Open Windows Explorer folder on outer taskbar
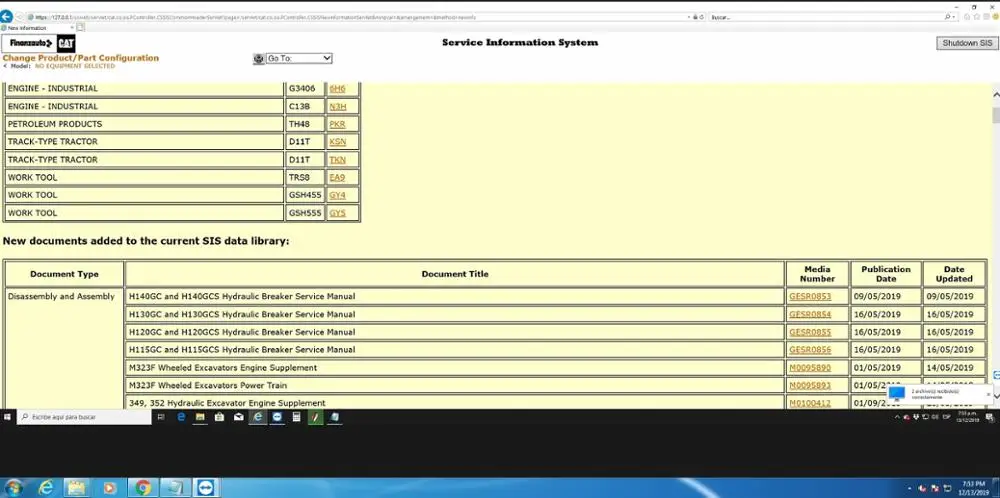 click(77, 488)
